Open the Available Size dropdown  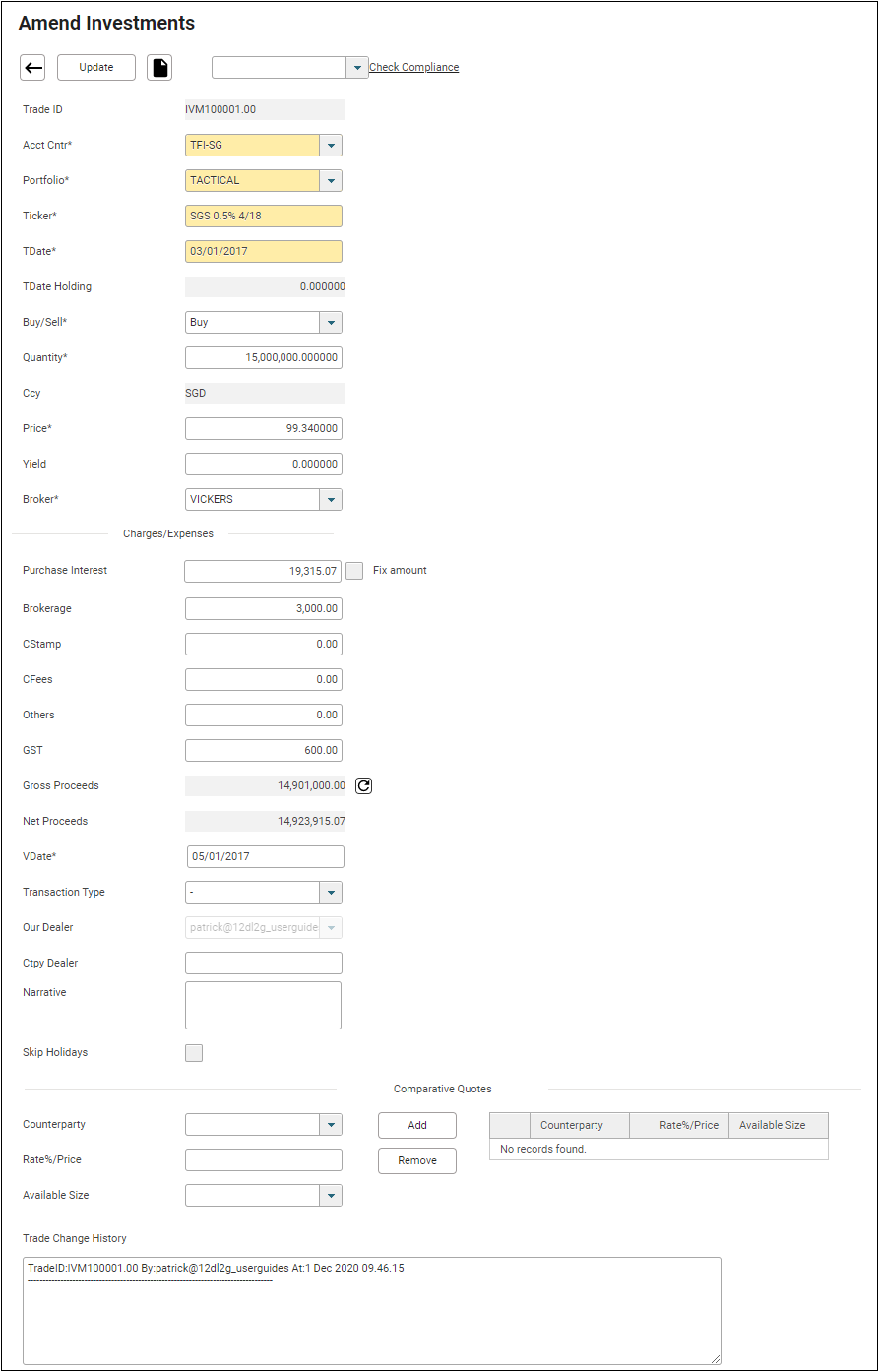coord(331,1196)
